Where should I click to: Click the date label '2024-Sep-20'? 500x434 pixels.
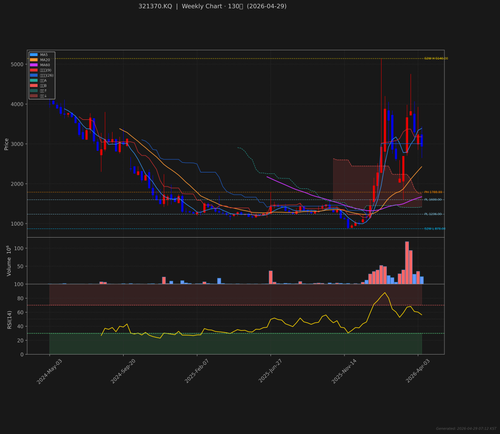[123, 371]
